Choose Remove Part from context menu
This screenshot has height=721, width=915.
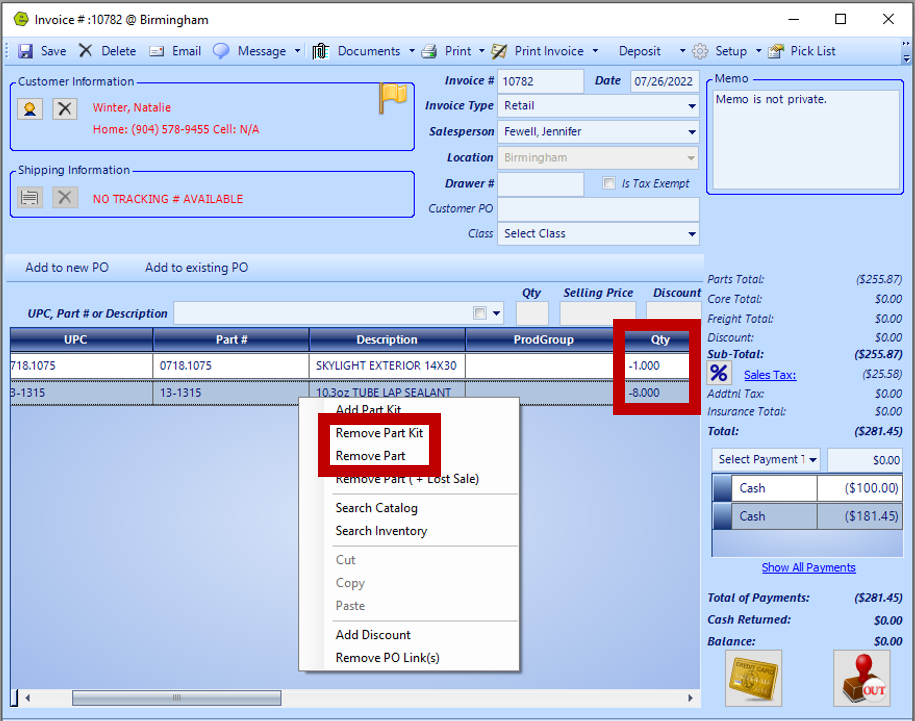click(370, 456)
